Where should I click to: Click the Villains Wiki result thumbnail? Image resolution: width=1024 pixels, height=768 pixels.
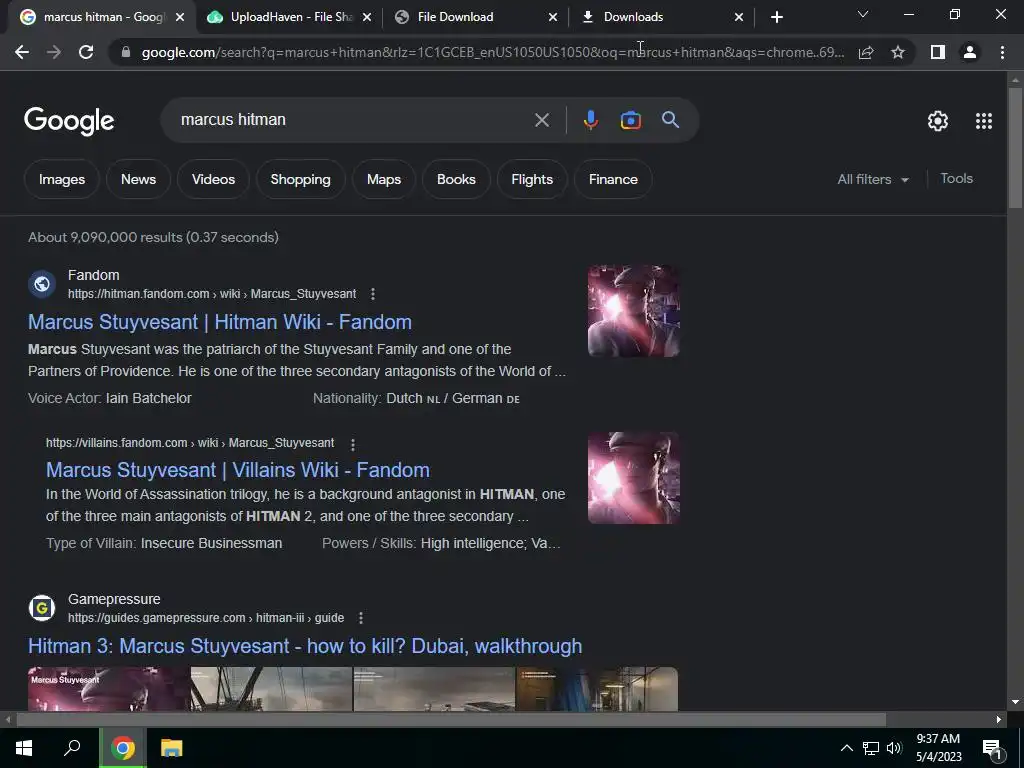[x=633, y=478]
